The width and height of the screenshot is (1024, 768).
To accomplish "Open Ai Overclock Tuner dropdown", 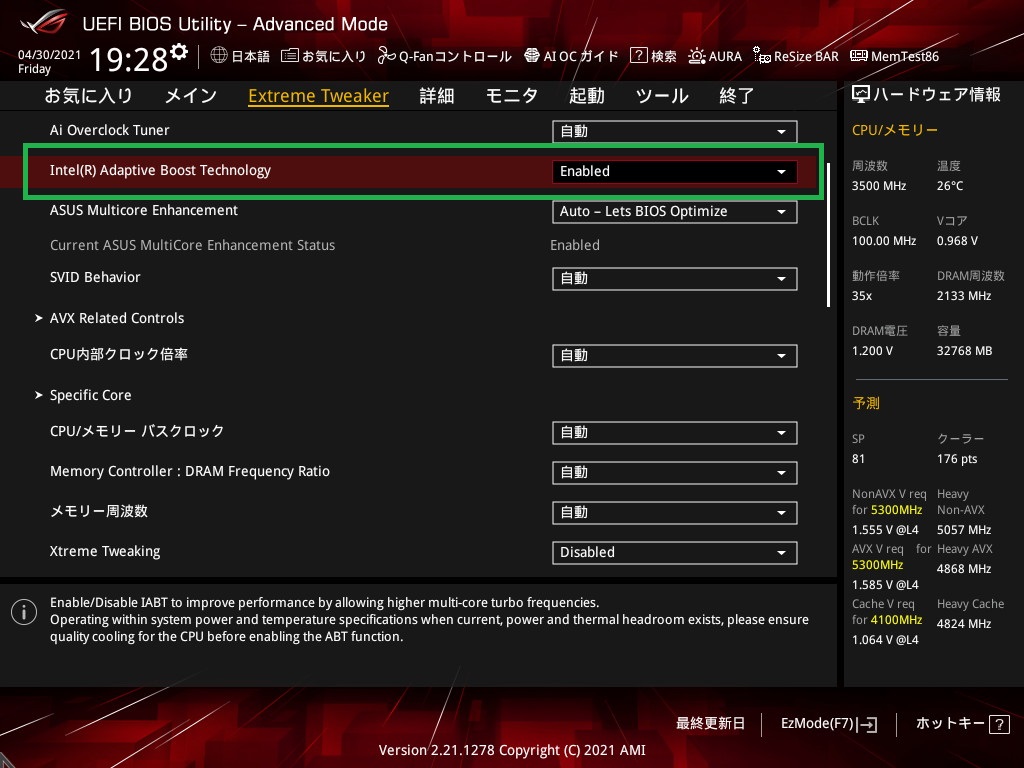I will (x=675, y=131).
